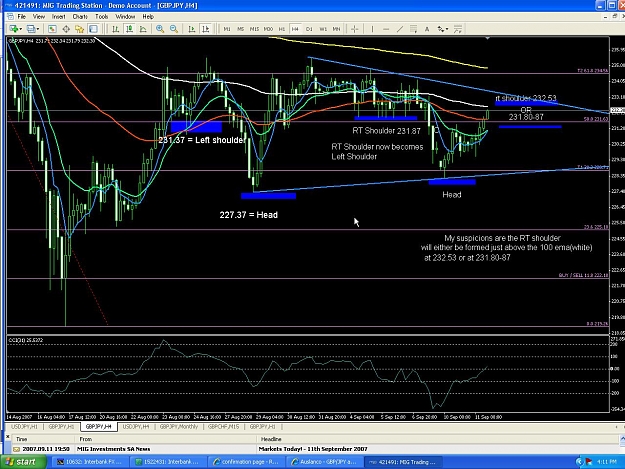The image size is (625, 469).
Task: Switch to '10632: Interbank FX' taskbar item
Action: (90, 462)
